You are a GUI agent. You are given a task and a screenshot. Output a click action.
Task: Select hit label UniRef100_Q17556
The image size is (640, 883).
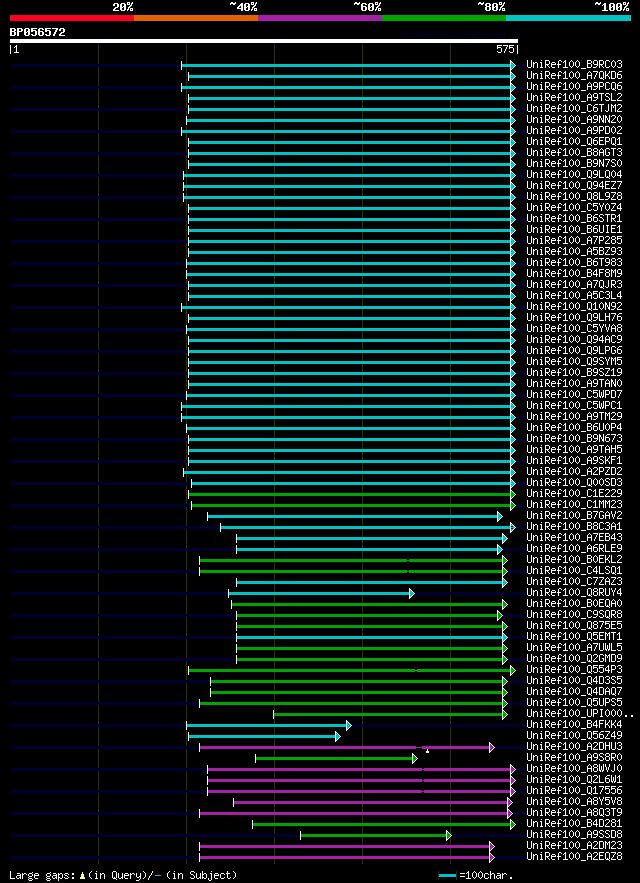point(574,791)
